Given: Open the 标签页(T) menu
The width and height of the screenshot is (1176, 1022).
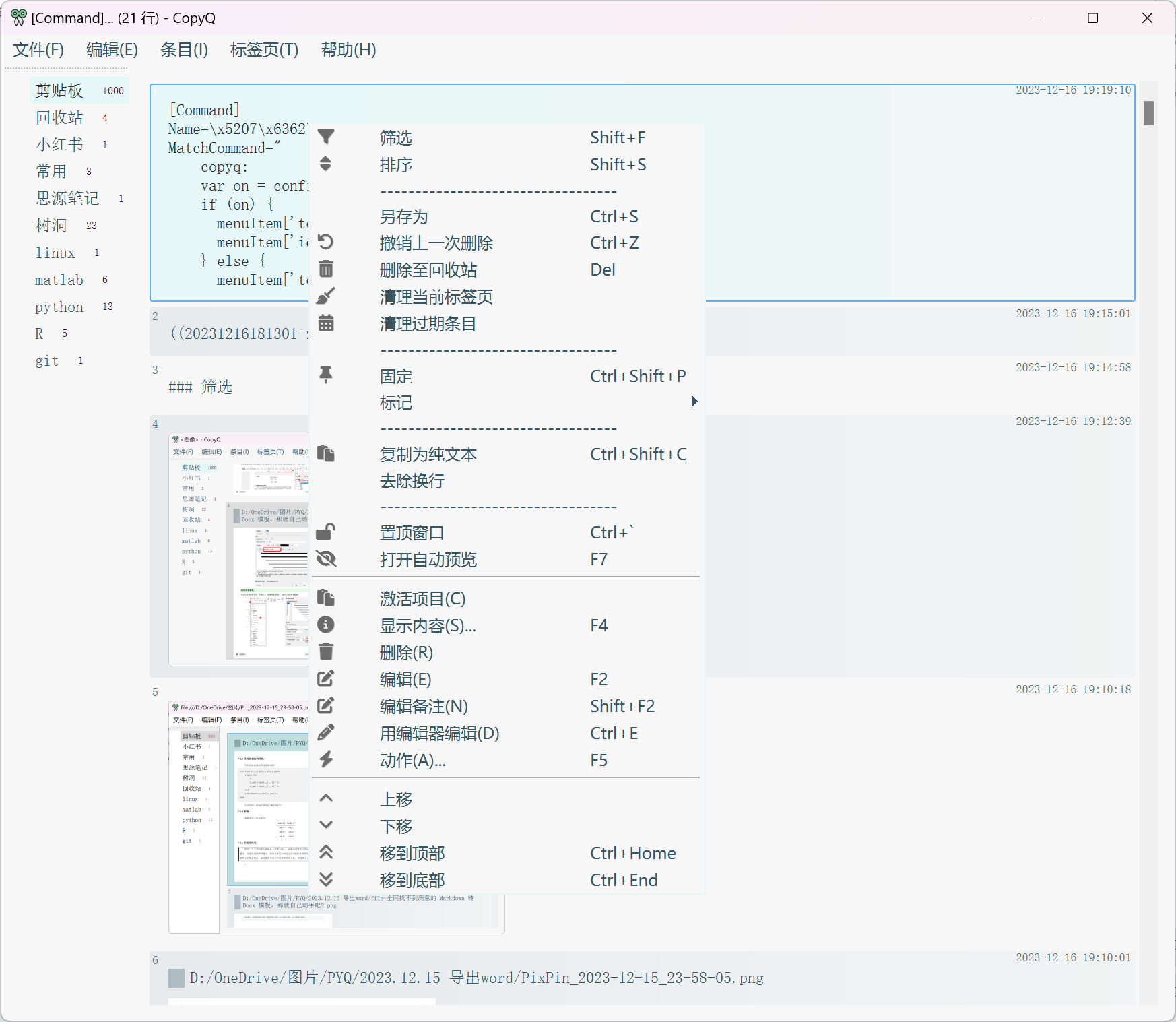Looking at the screenshot, I should tap(264, 49).
